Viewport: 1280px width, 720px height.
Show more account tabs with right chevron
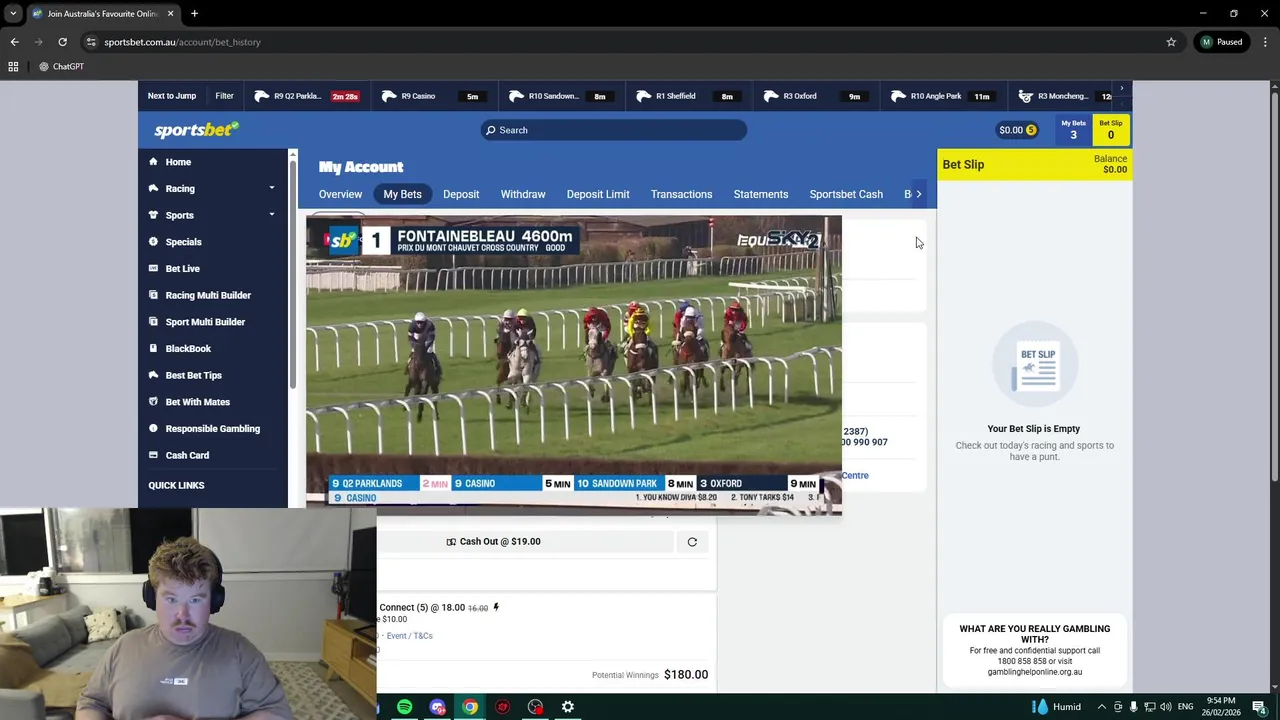tap(919, 194)
